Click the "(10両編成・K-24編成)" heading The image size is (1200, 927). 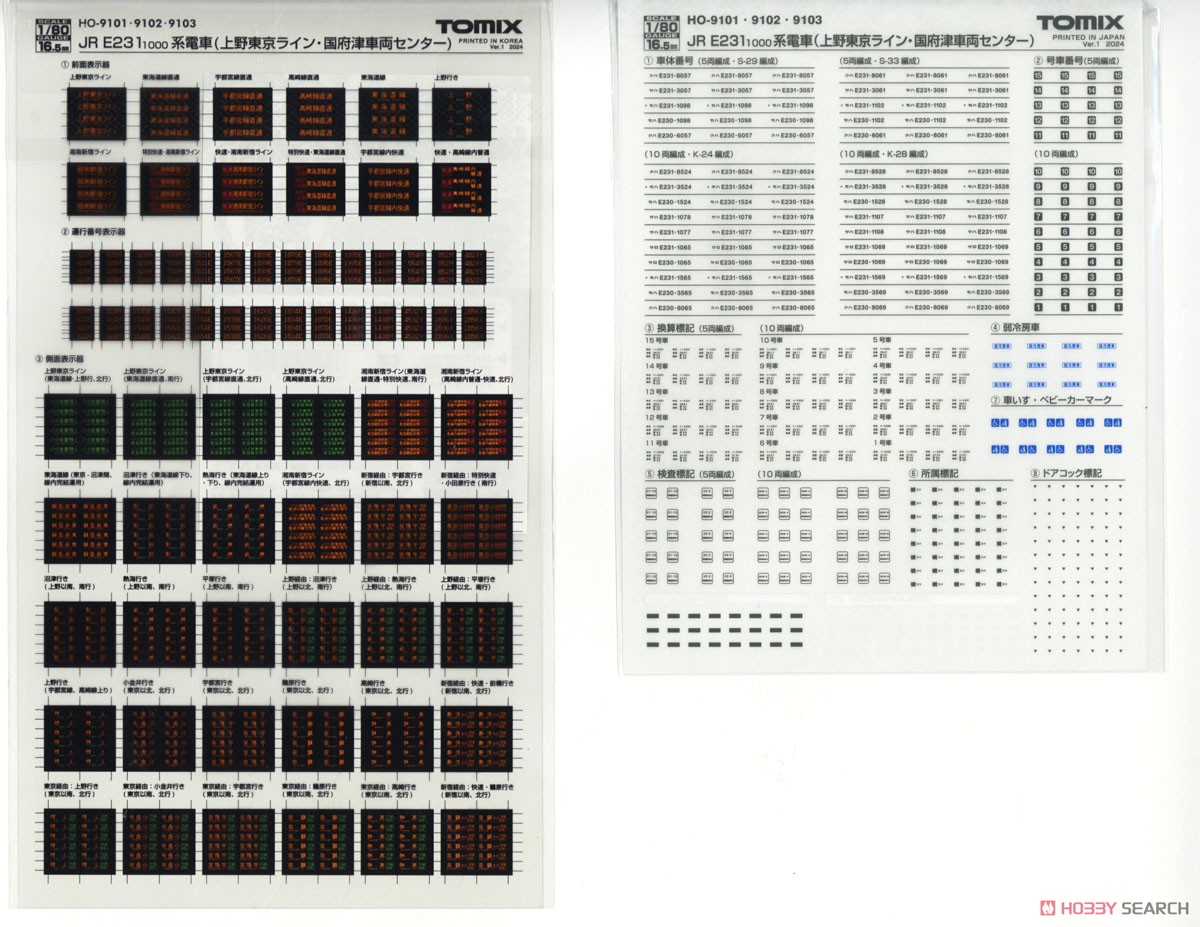click(688, 156)
